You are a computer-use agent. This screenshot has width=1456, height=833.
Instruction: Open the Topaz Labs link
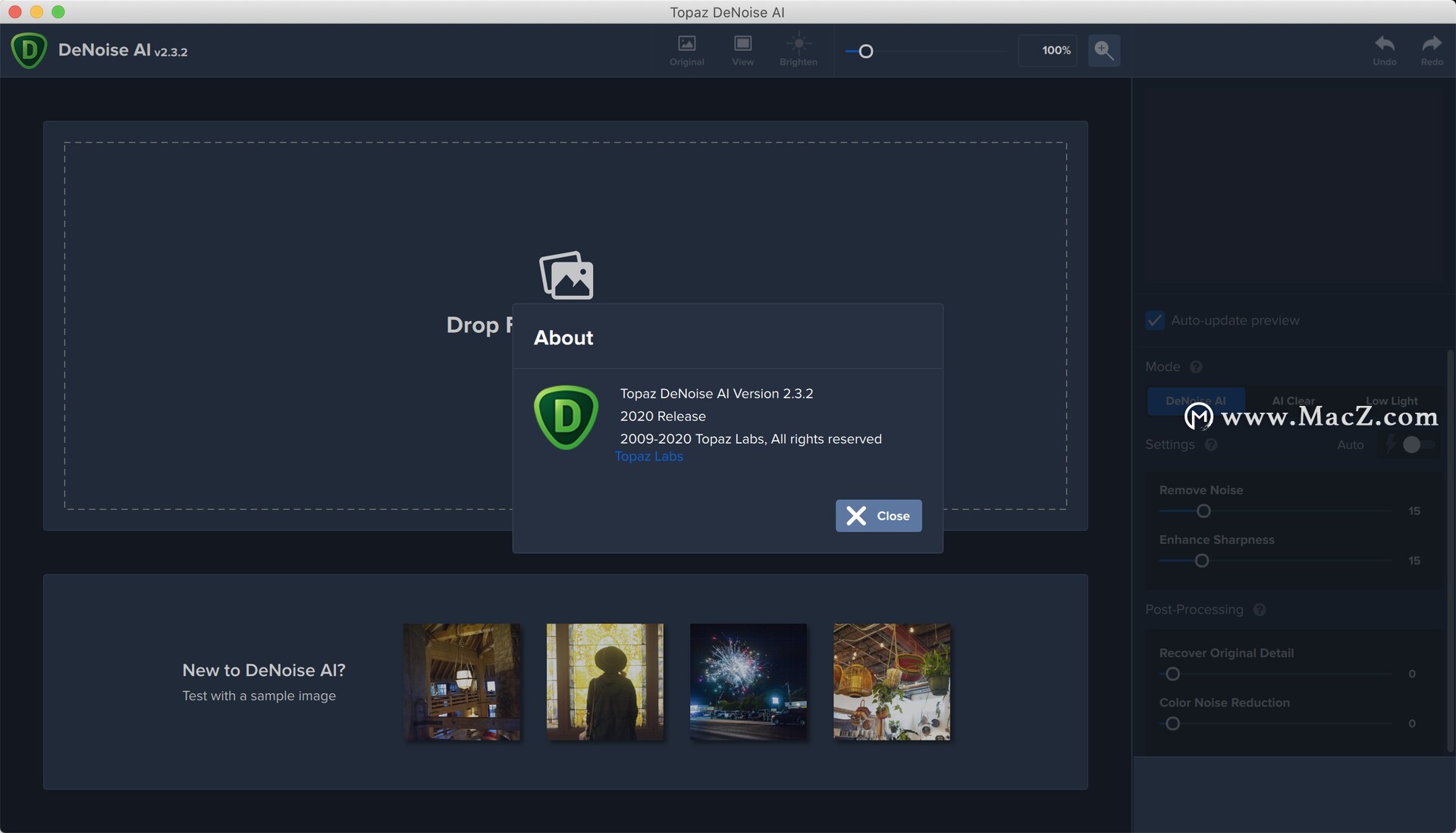click(648, 456)
